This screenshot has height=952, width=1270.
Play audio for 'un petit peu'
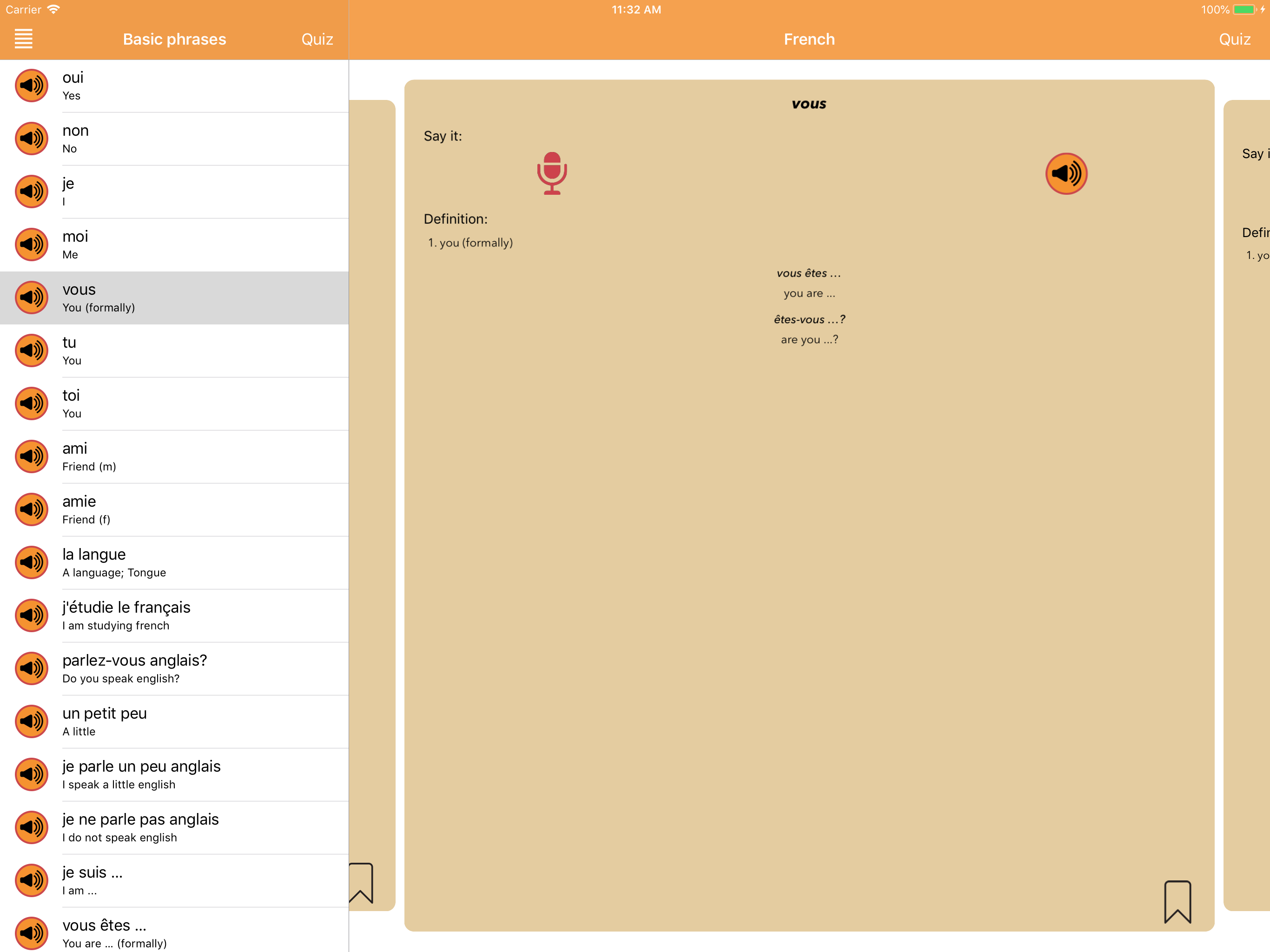pyautogui.click(x=32, y=721)
